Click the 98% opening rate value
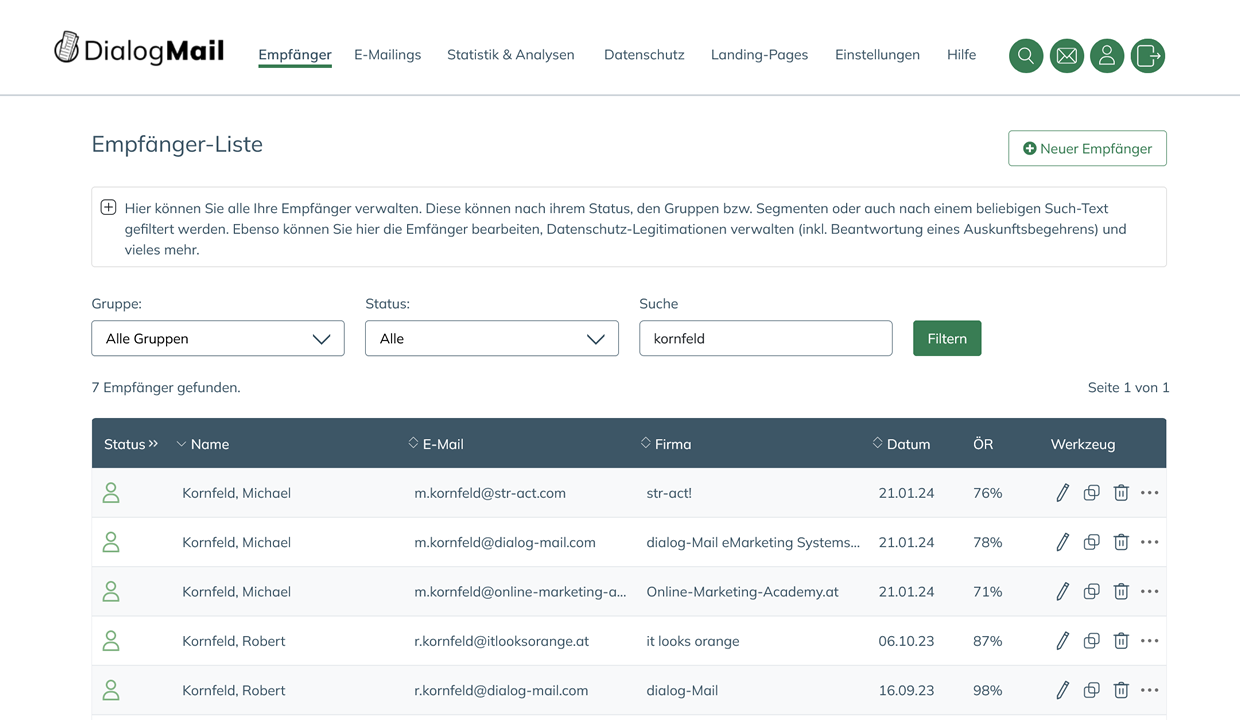1240x720 pixels. pyautogui.click(x=988, y=690)
